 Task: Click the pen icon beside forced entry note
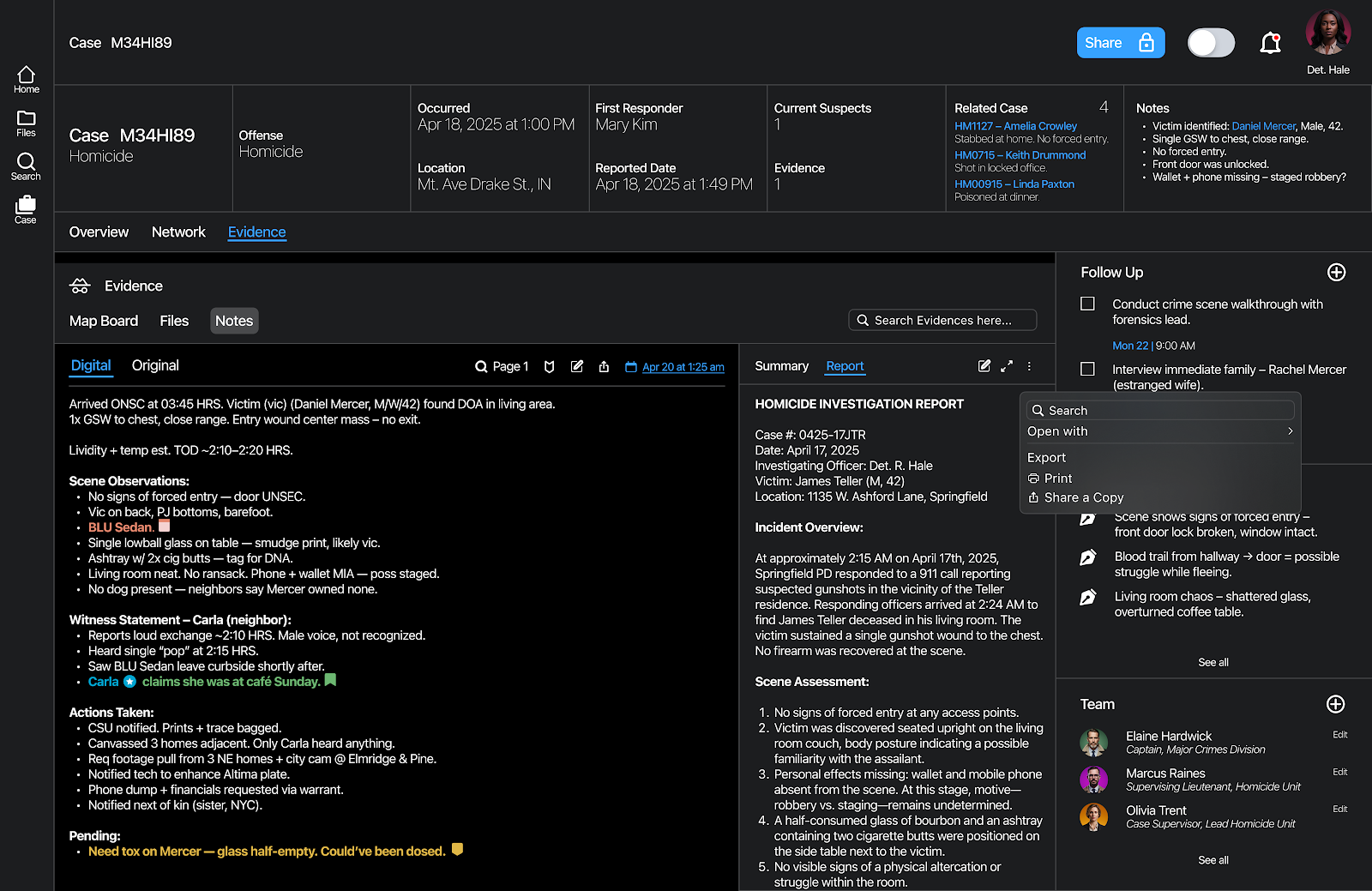(x=1087, y=518)
